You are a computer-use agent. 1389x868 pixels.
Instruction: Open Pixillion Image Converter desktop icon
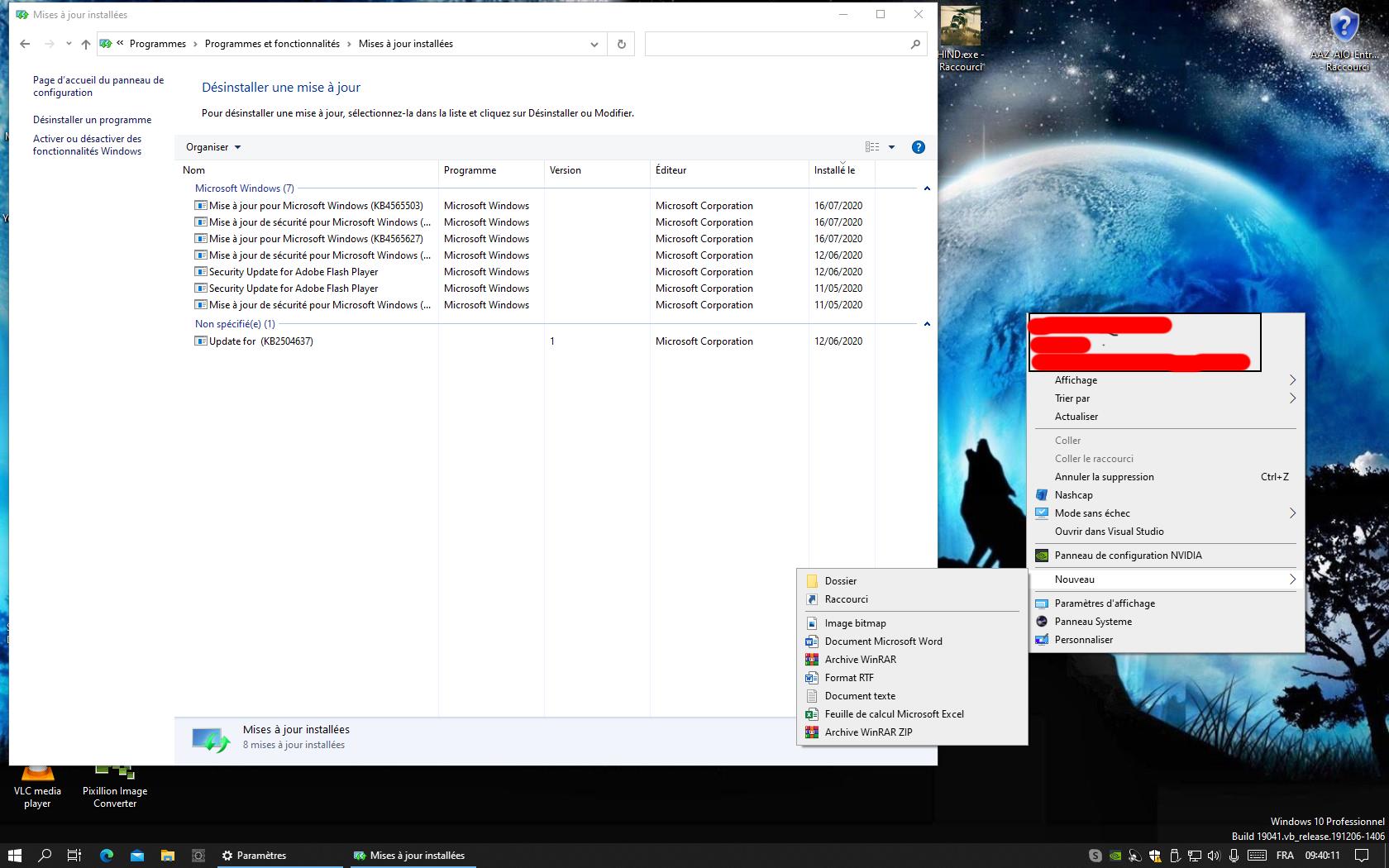(x=115, y=787)
